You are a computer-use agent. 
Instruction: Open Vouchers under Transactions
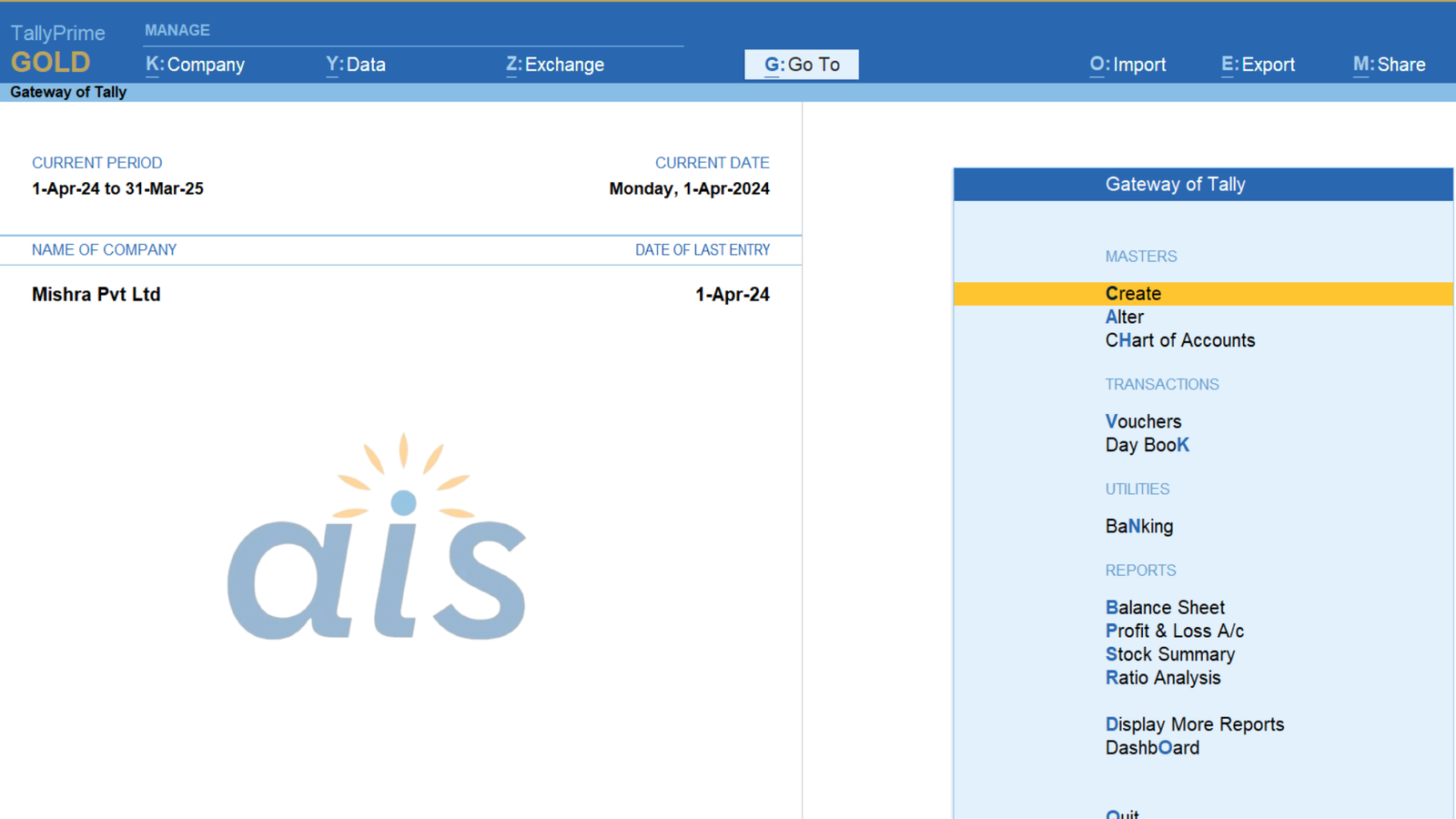(1143, 422)
